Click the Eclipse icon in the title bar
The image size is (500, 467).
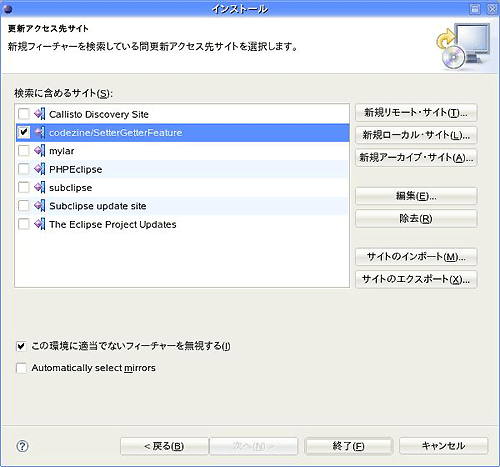(7, 9)
